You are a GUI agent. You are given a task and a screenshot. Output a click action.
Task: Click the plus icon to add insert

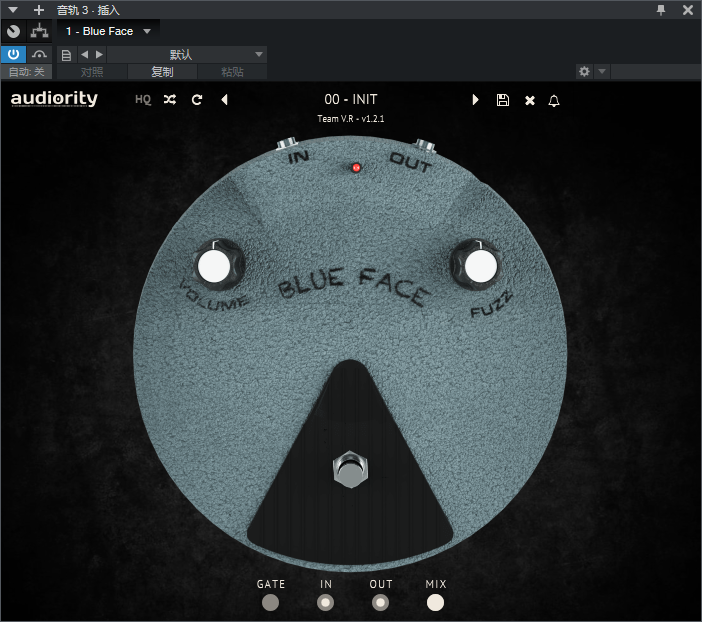pyautogui.click(x=39, y=10)
